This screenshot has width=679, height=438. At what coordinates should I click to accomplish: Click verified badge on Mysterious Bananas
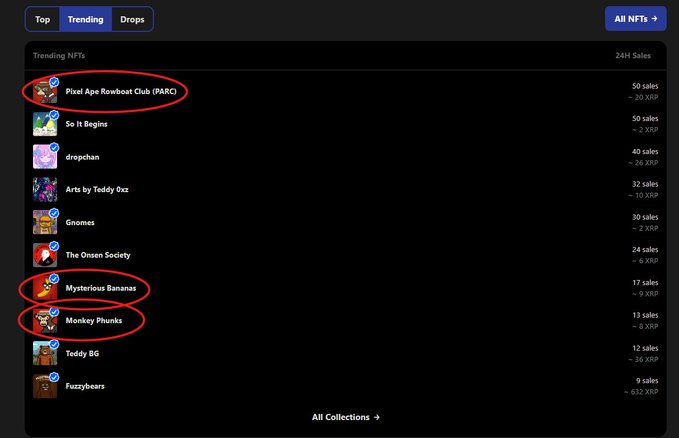click(54, 279)
